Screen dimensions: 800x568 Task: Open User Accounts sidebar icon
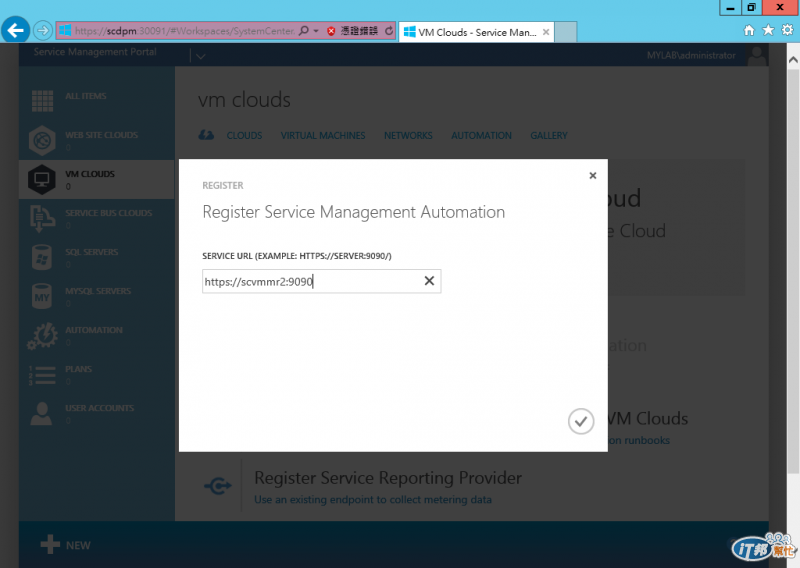click(41, 414)
